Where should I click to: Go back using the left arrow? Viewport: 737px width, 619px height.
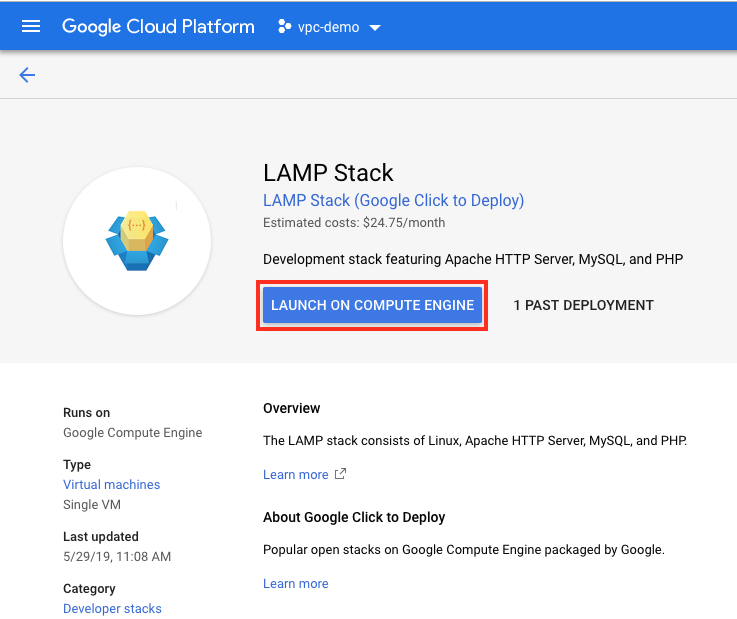27,75
